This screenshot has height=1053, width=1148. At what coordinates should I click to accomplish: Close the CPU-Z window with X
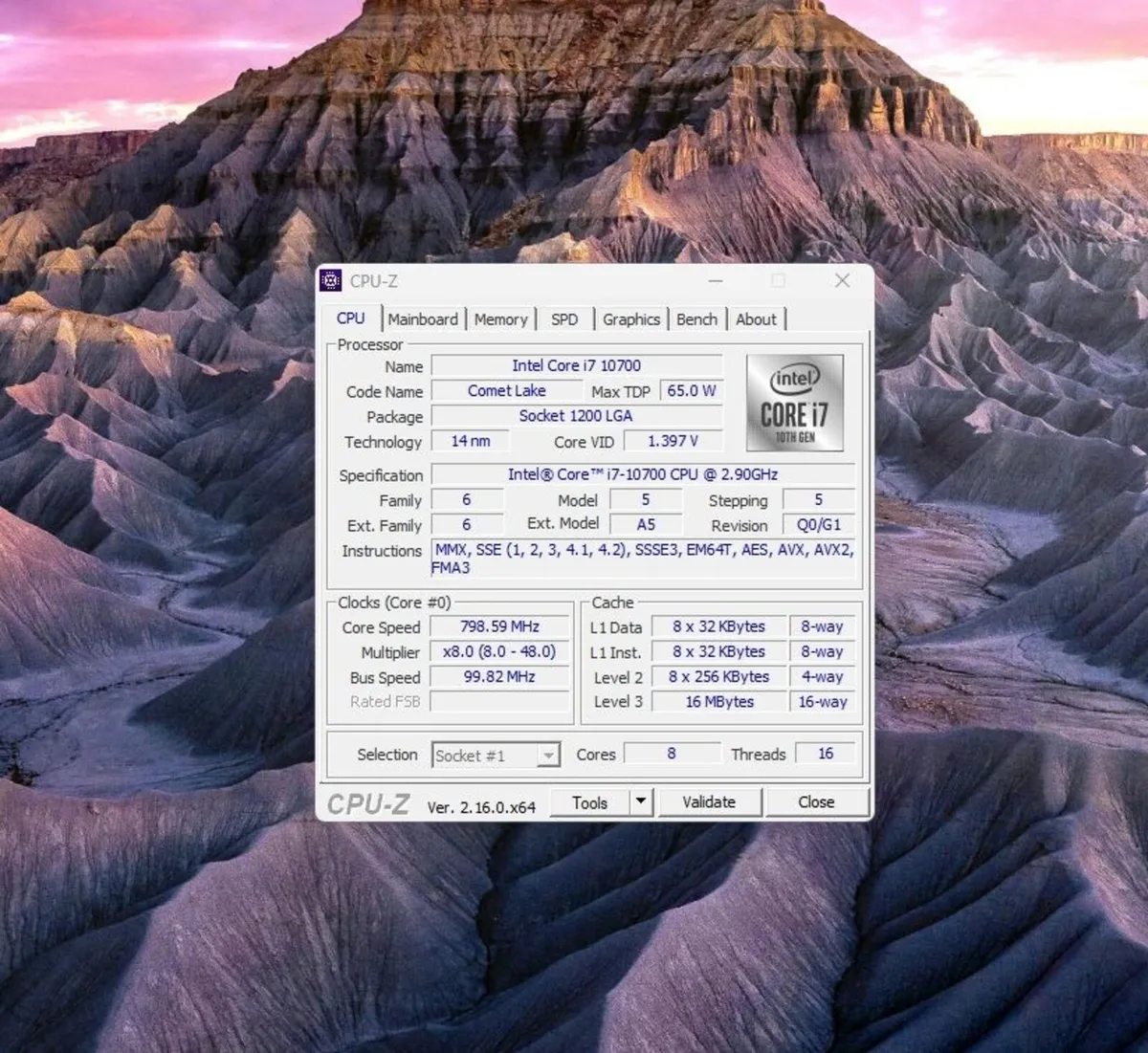842,280
